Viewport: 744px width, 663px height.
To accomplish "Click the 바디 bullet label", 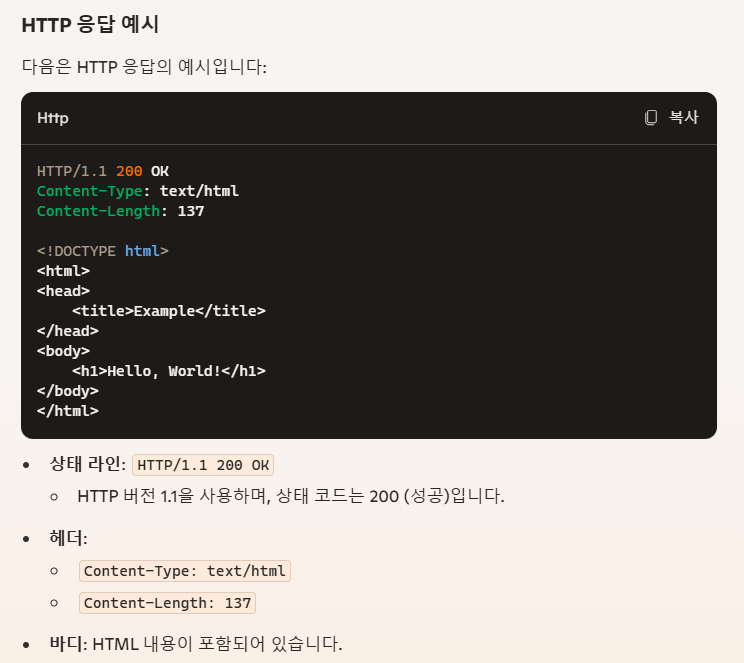I will 68,644.
